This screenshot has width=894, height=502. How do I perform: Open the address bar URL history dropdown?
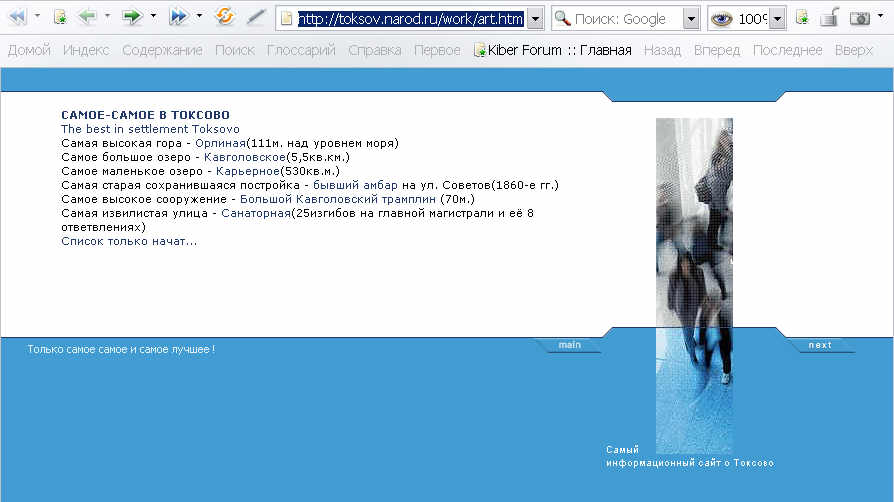point(535,18)
